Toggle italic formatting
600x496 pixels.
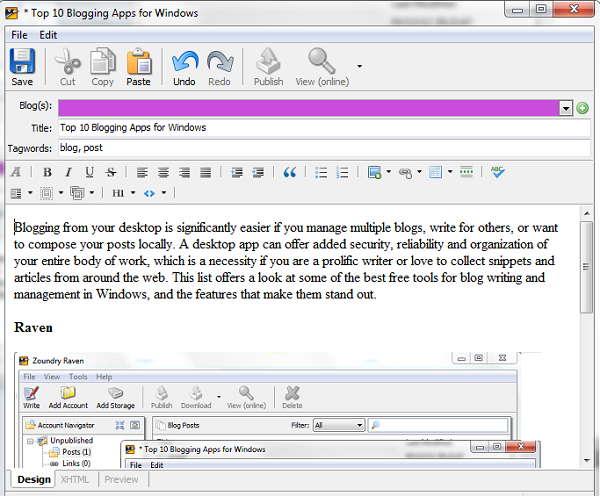pos(68,173)
